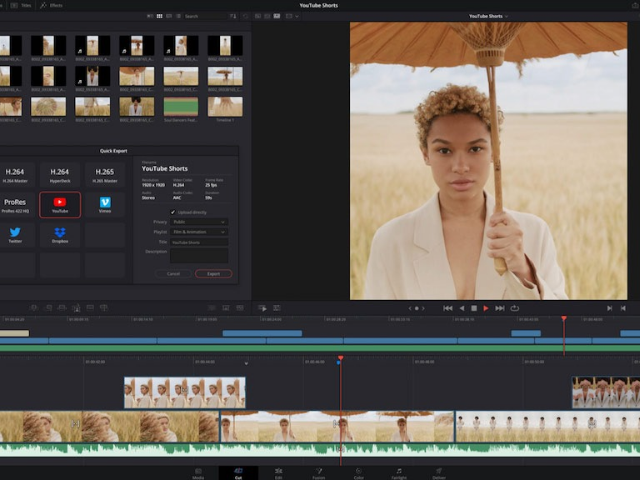Jump to the last frame
This screenshot has height=480, width=640.
point(500,308)
